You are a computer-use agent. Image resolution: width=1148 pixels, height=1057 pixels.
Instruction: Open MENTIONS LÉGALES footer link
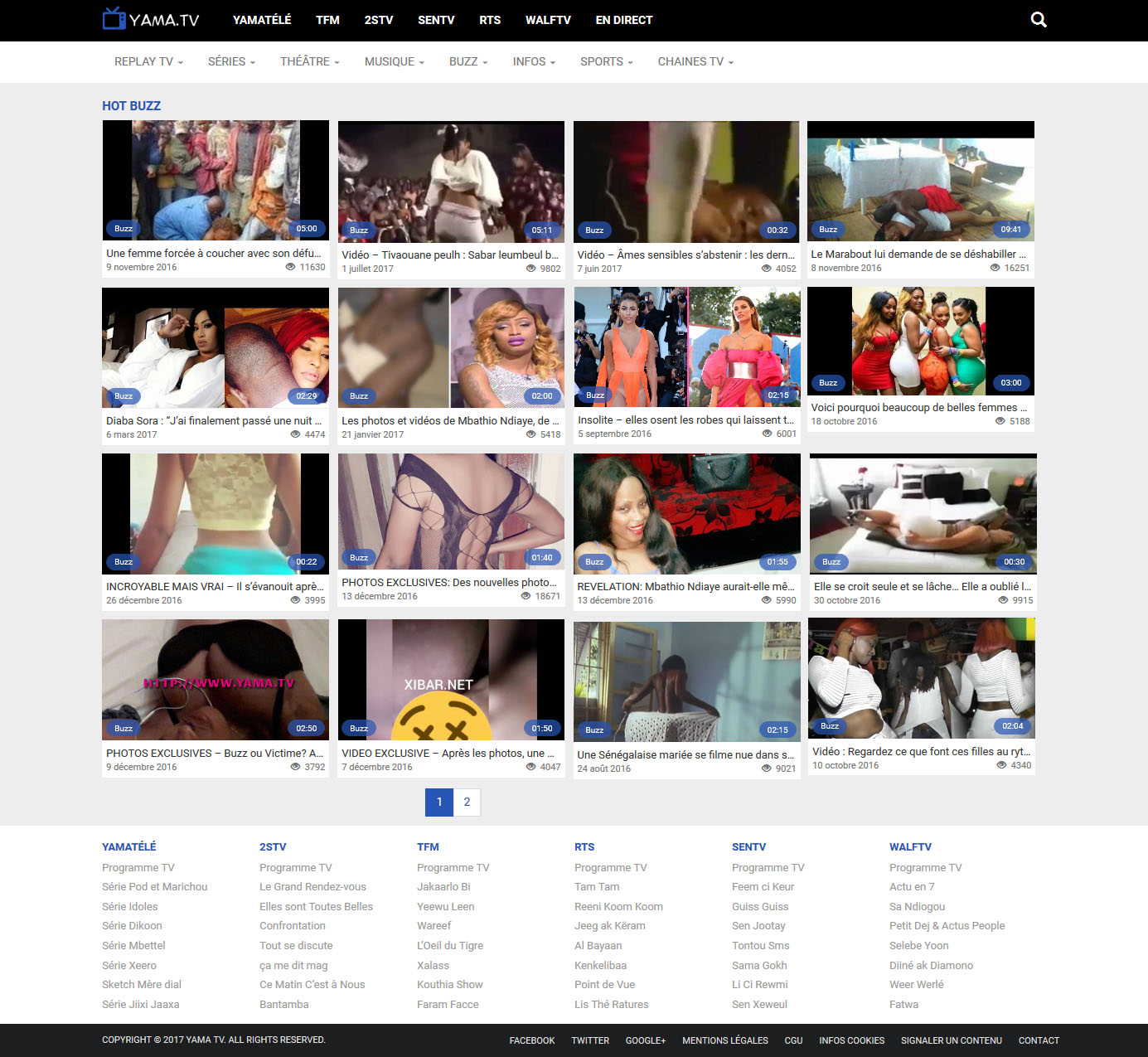[725, 1040]
